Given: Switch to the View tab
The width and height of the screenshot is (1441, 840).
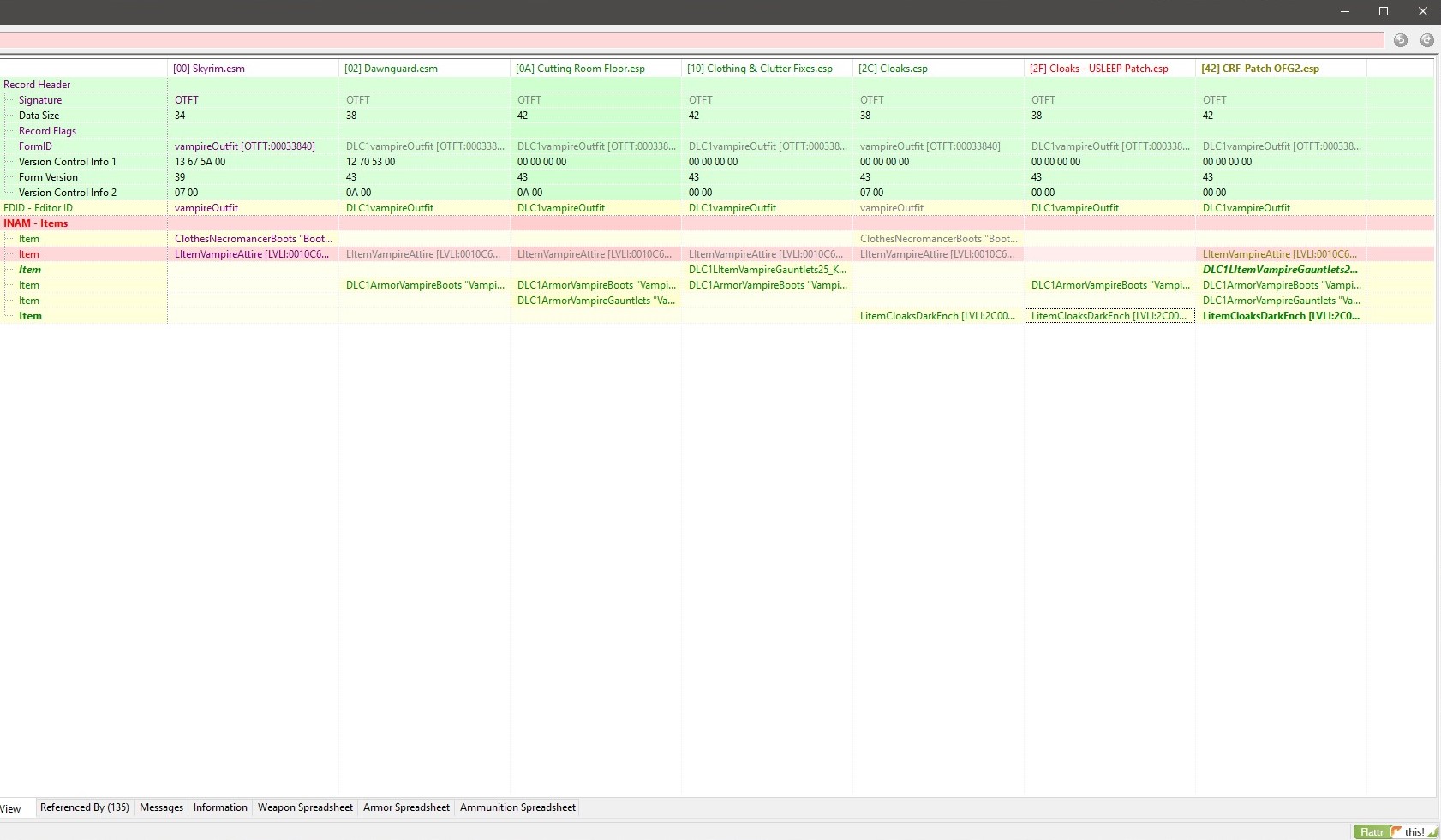Looking at the screenshot, I should [x=12, y=808].
